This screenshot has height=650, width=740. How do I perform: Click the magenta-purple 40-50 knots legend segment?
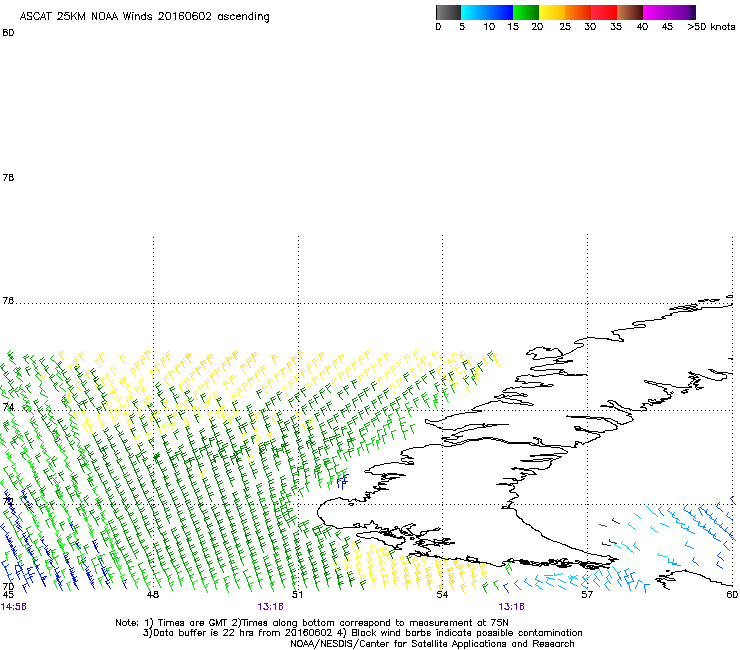[669, 12]
